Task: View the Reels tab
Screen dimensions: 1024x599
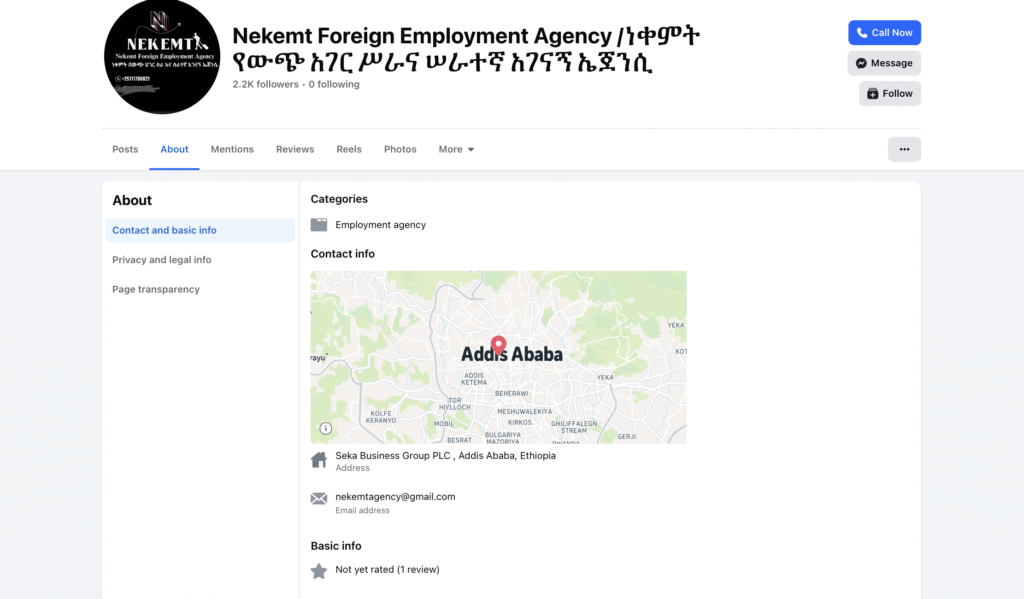Action: (x=349, y=149)
